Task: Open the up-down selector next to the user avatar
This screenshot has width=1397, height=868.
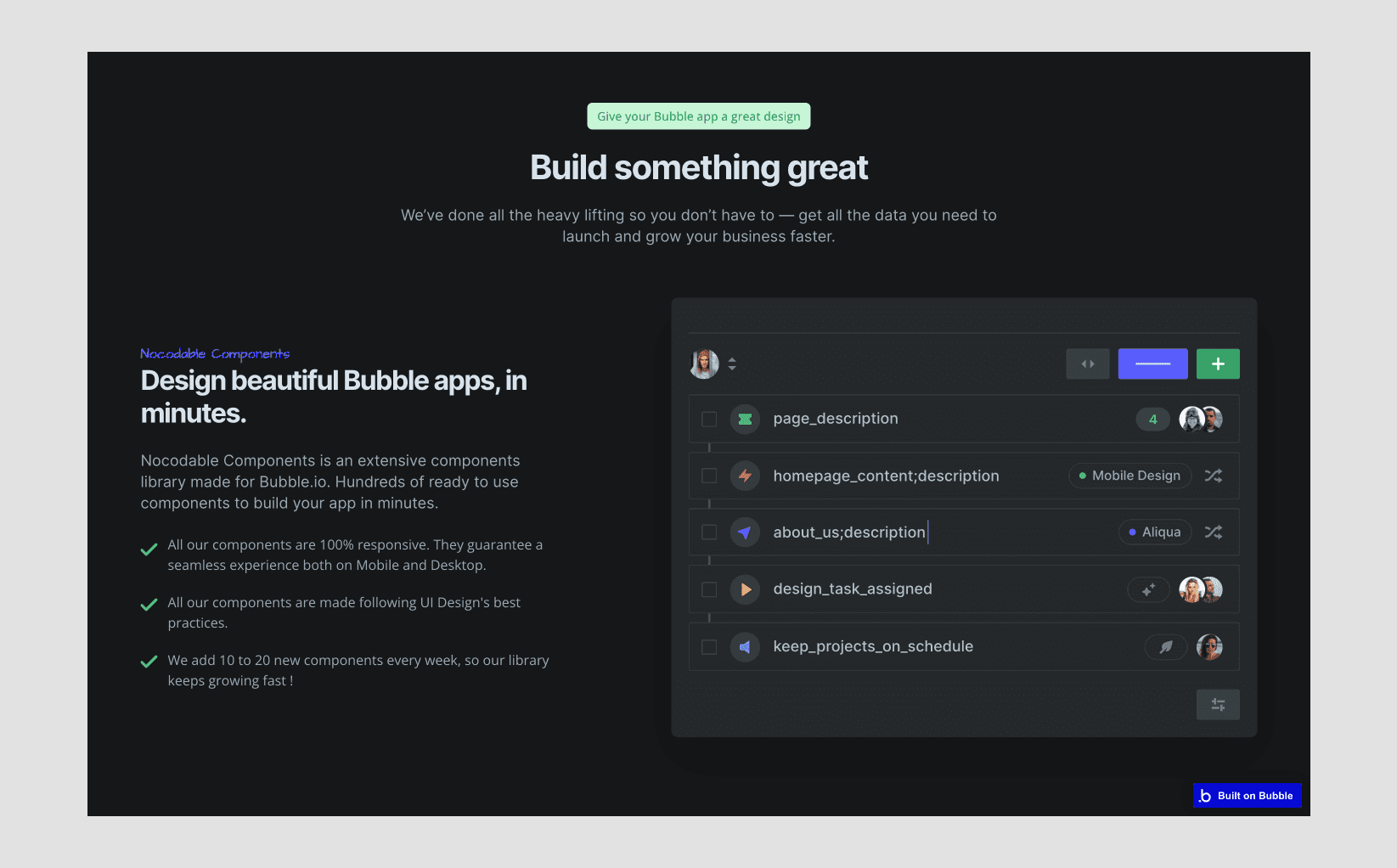Action: (x=732, y=364)
